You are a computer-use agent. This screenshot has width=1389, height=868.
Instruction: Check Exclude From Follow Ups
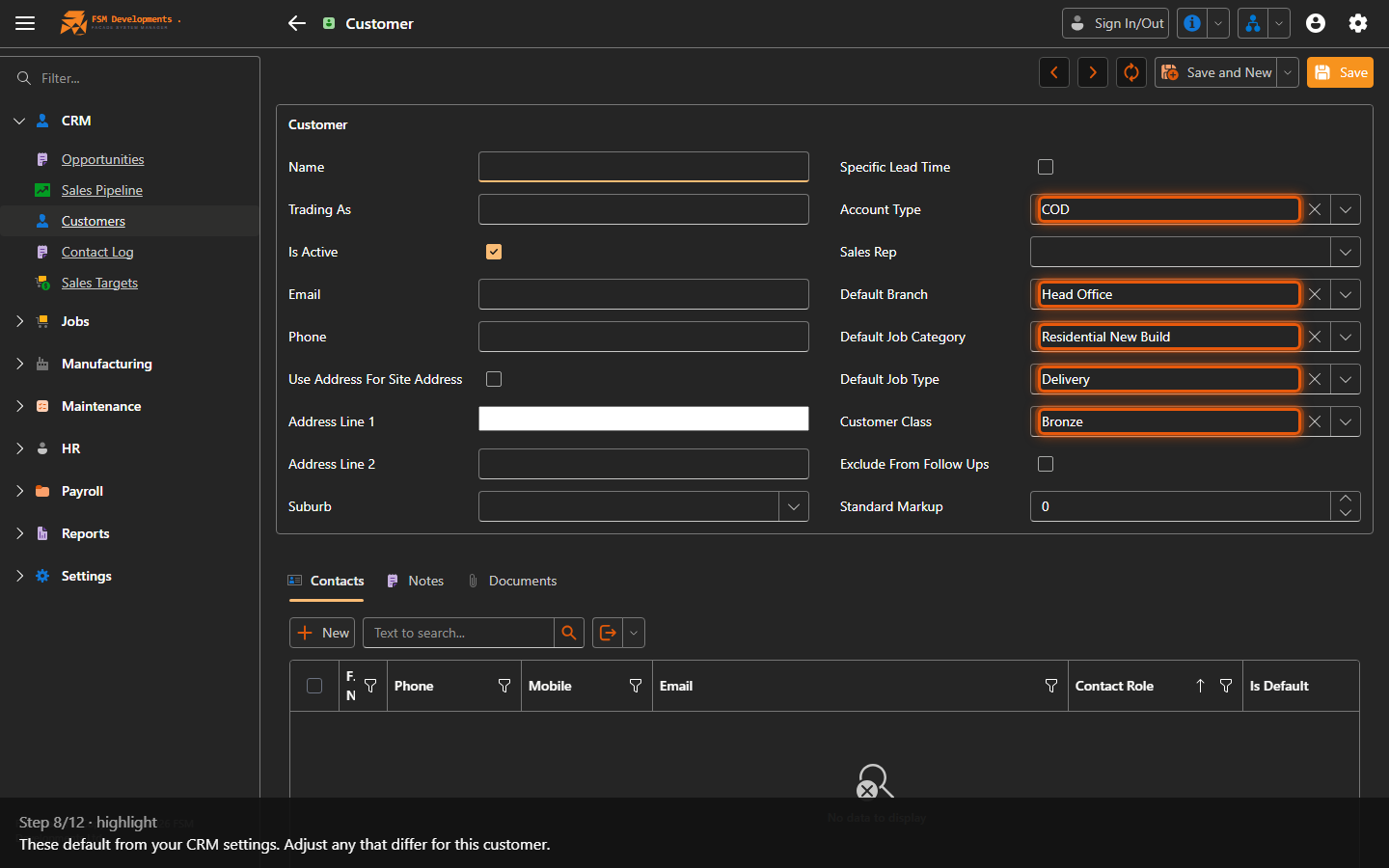tap(1046, 464)
